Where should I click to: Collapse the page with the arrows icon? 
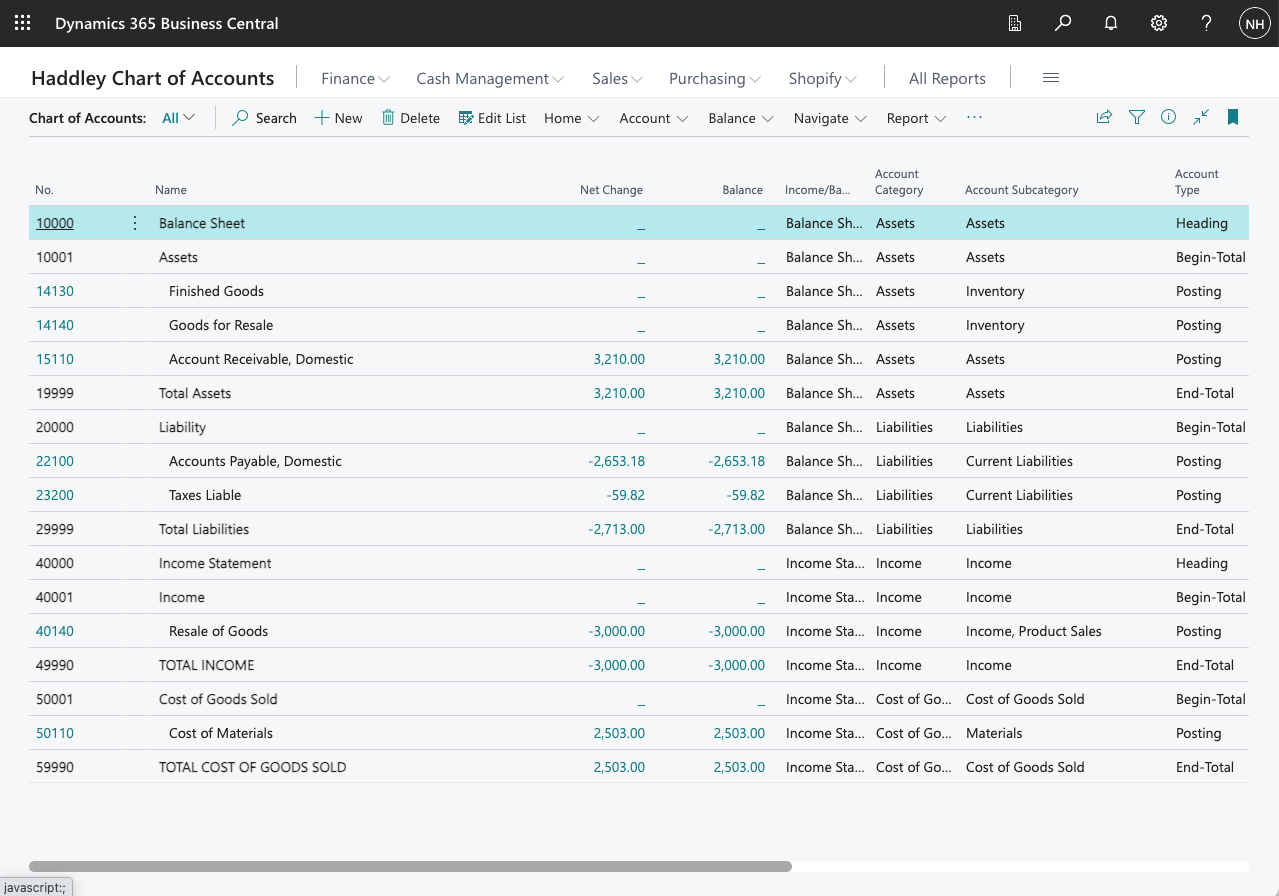pyautogui.click(x=1201, y=118)
